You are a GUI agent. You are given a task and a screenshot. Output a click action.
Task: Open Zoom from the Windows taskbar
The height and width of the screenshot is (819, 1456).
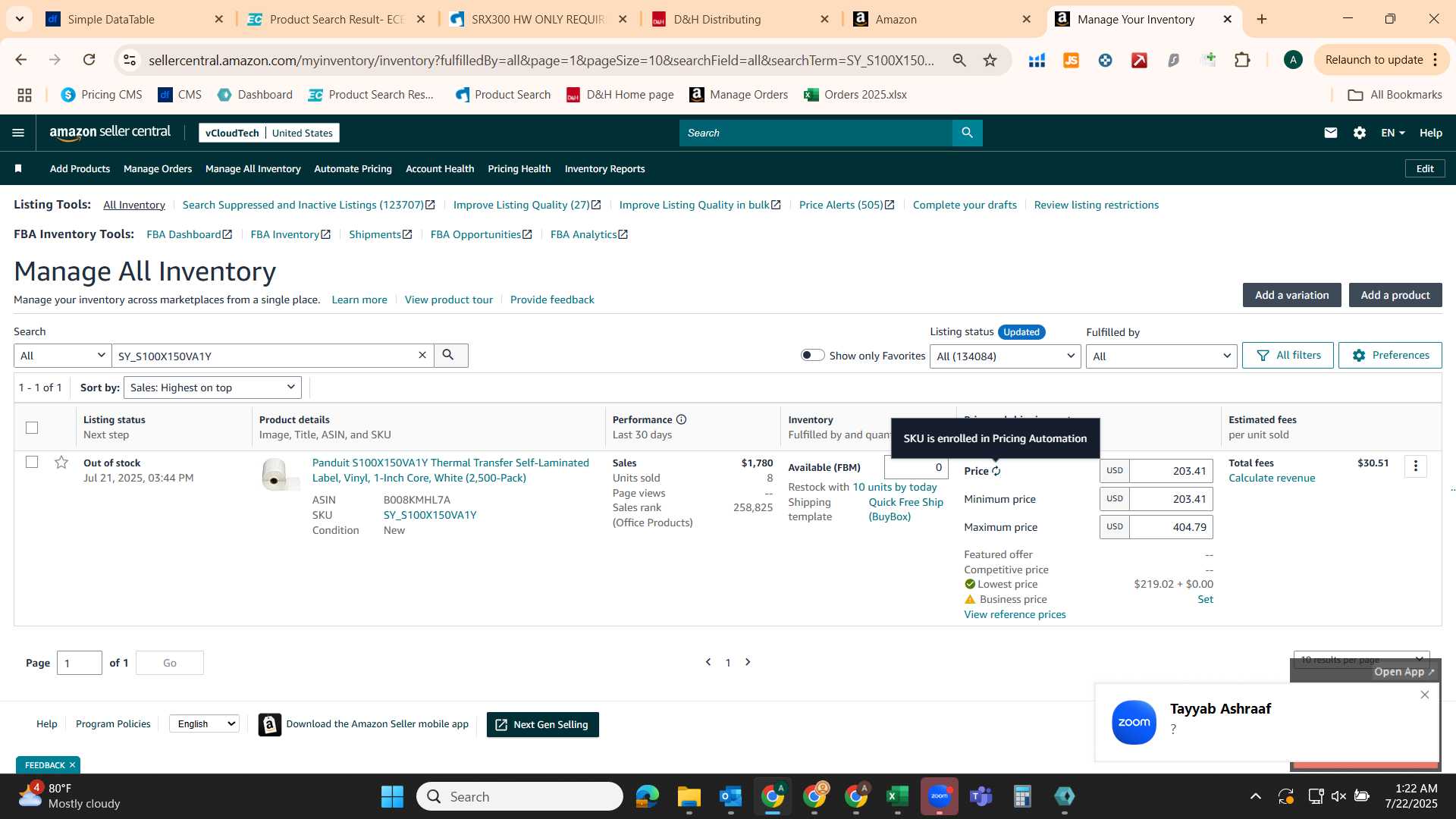(940, 796)
